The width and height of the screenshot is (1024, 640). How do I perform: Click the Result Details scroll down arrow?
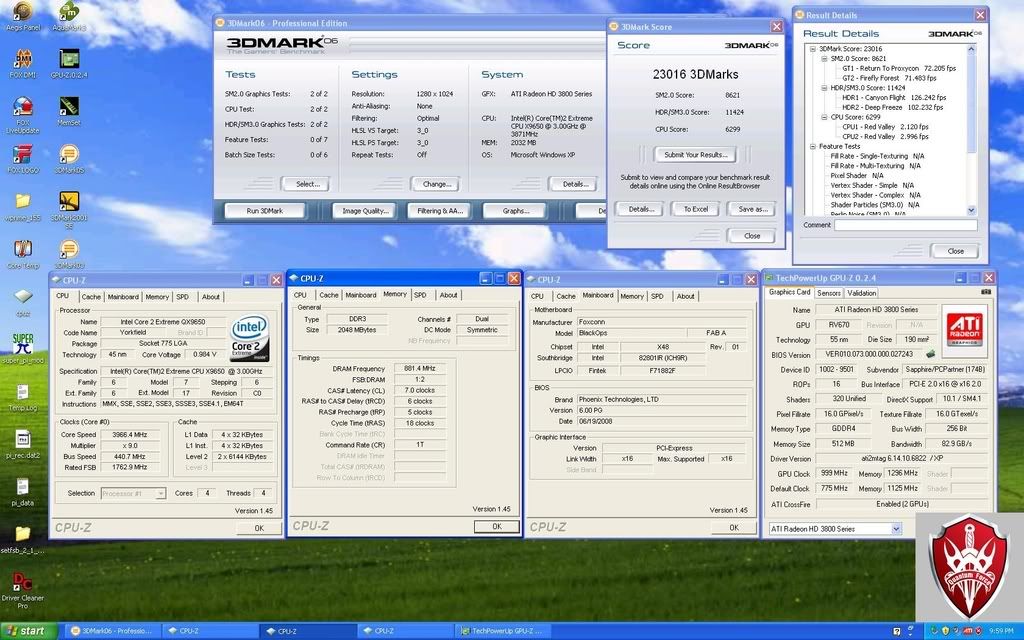(971, 210)
